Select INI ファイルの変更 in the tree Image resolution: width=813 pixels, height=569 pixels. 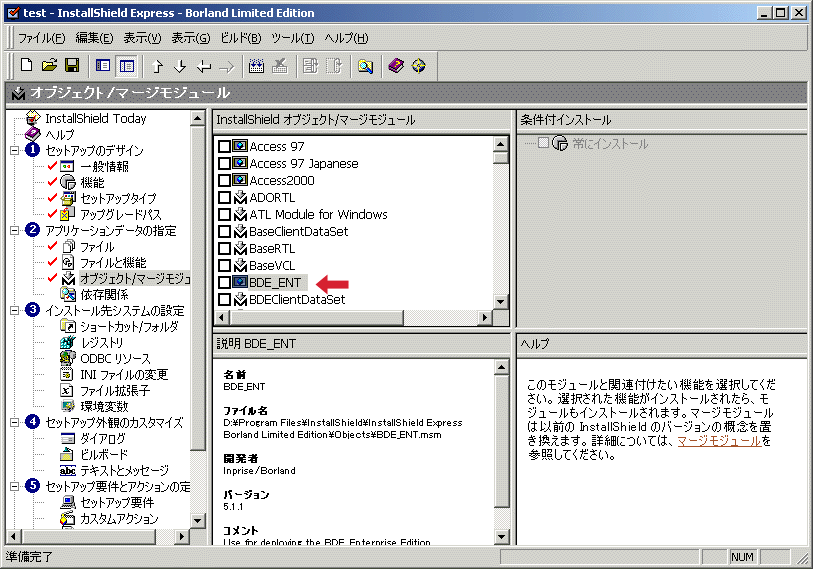click(124, 374)
